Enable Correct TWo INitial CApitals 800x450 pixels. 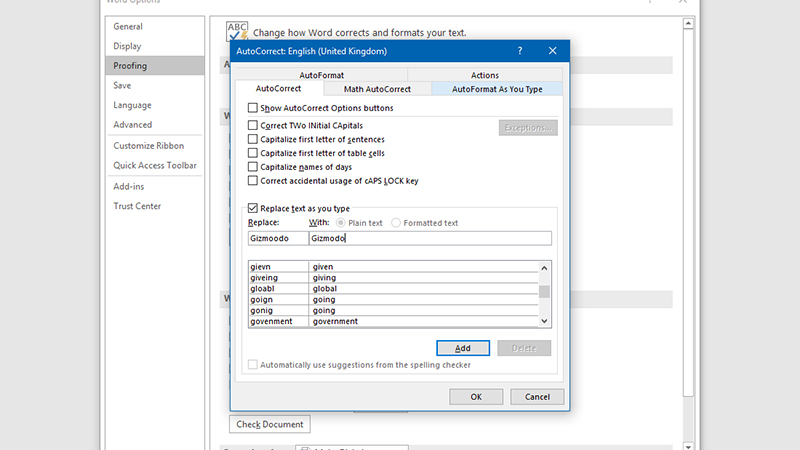(253, 125)
